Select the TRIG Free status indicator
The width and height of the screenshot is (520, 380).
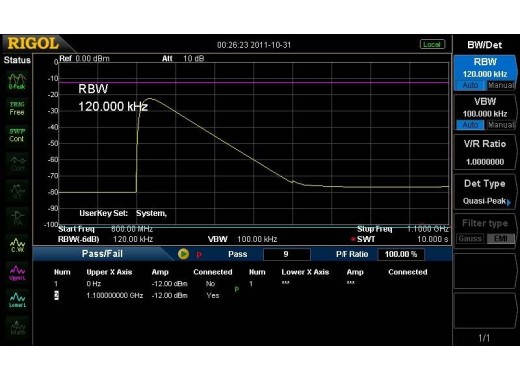pyautogui.click(x=17, y=108)
